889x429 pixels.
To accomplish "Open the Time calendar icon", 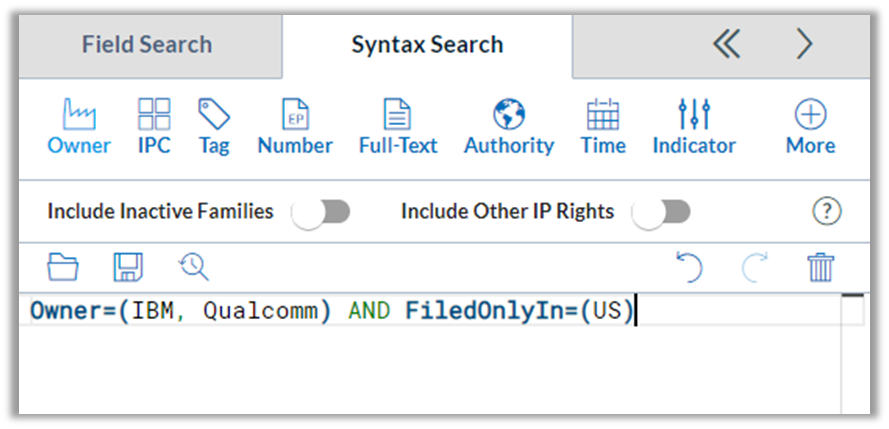I will pos(603,114).
